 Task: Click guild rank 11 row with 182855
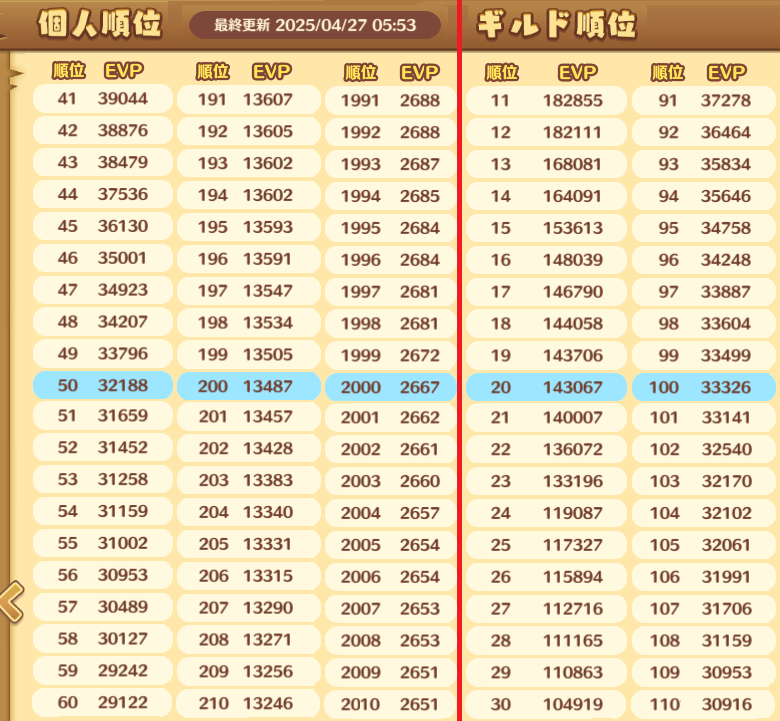(x=546, y=100)
